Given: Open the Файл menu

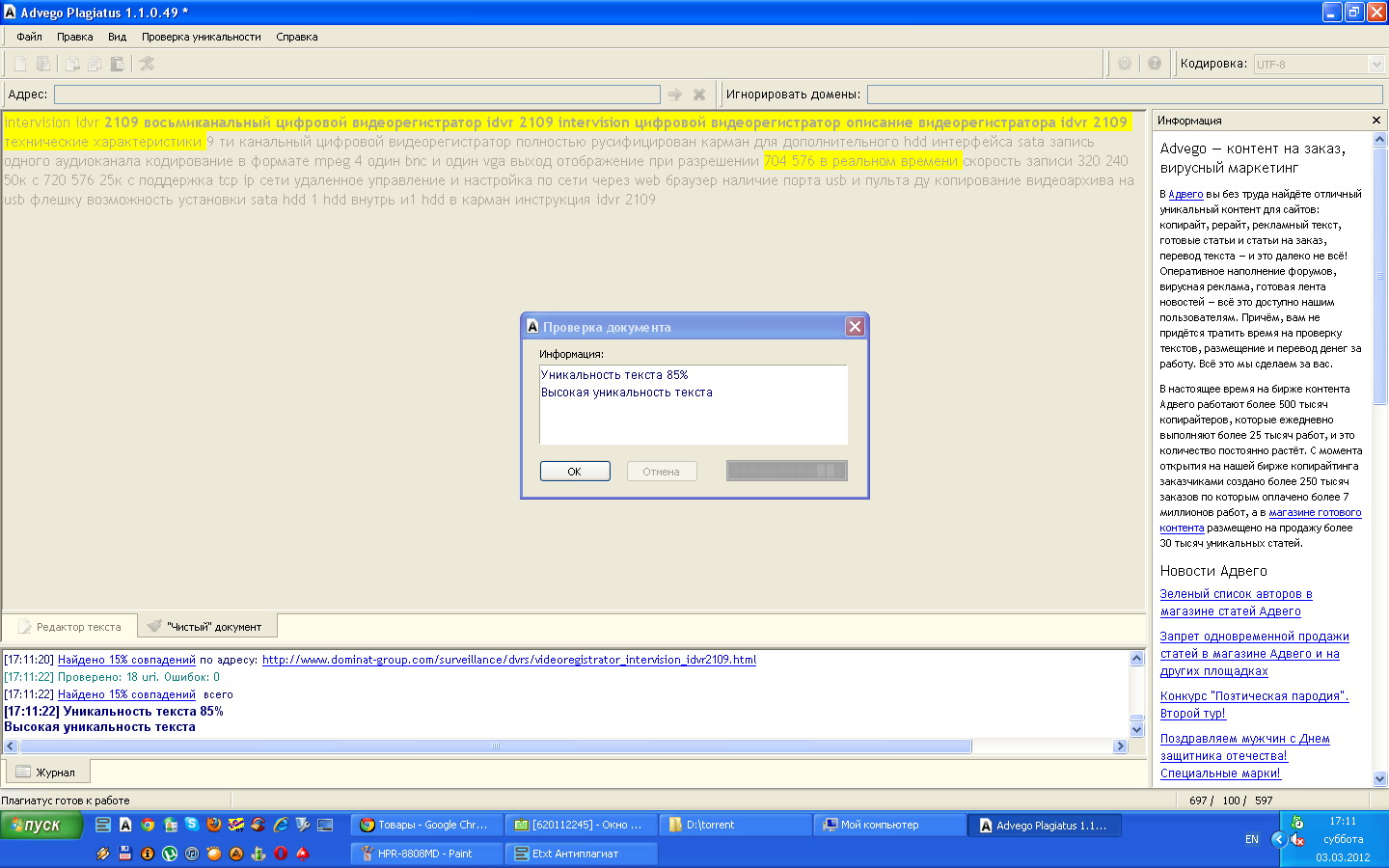Looking at the screenshot, I should pyautogui.click(x=29, y=37).
